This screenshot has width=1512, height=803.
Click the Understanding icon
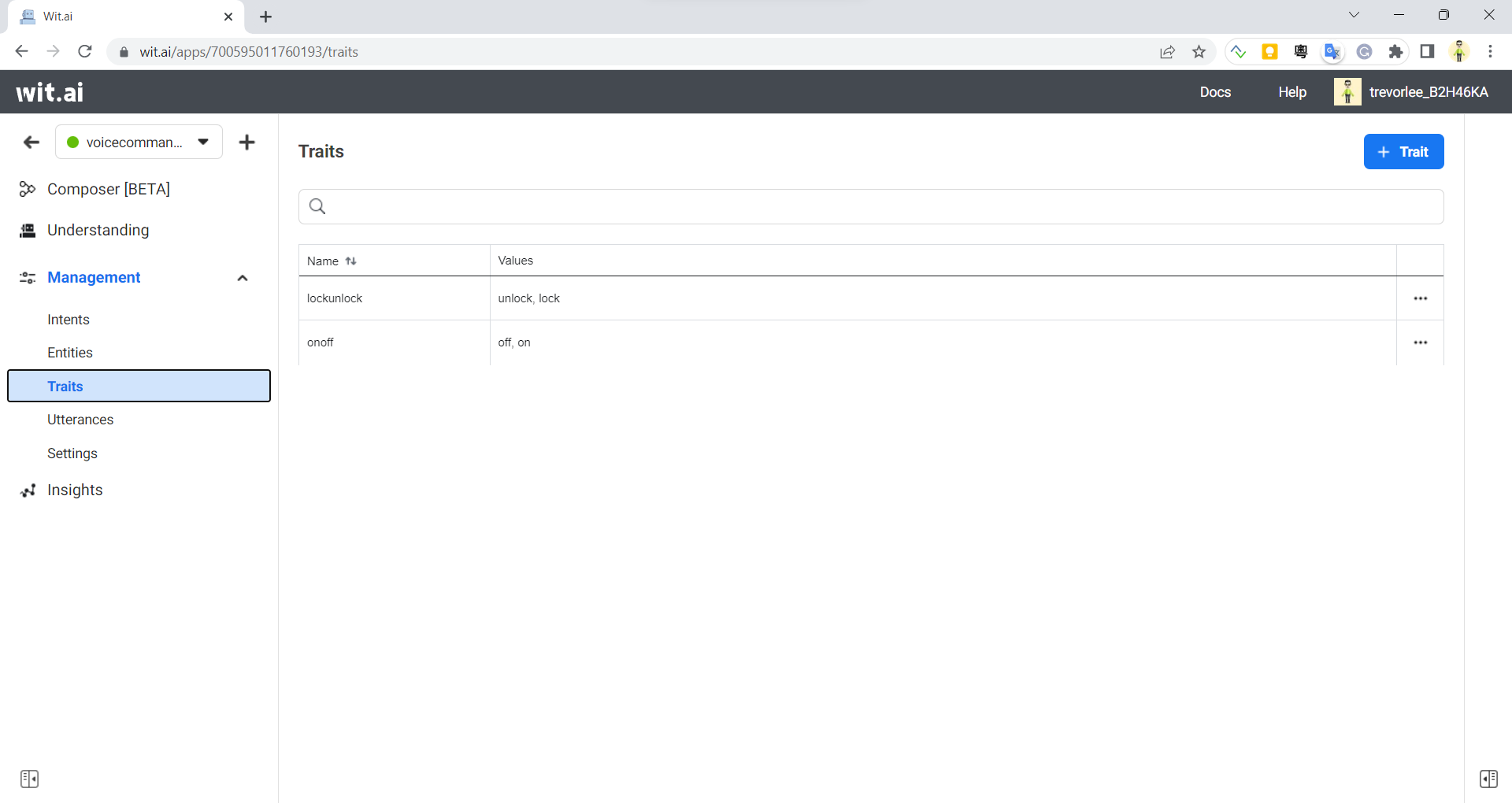[x=28, y=230]
